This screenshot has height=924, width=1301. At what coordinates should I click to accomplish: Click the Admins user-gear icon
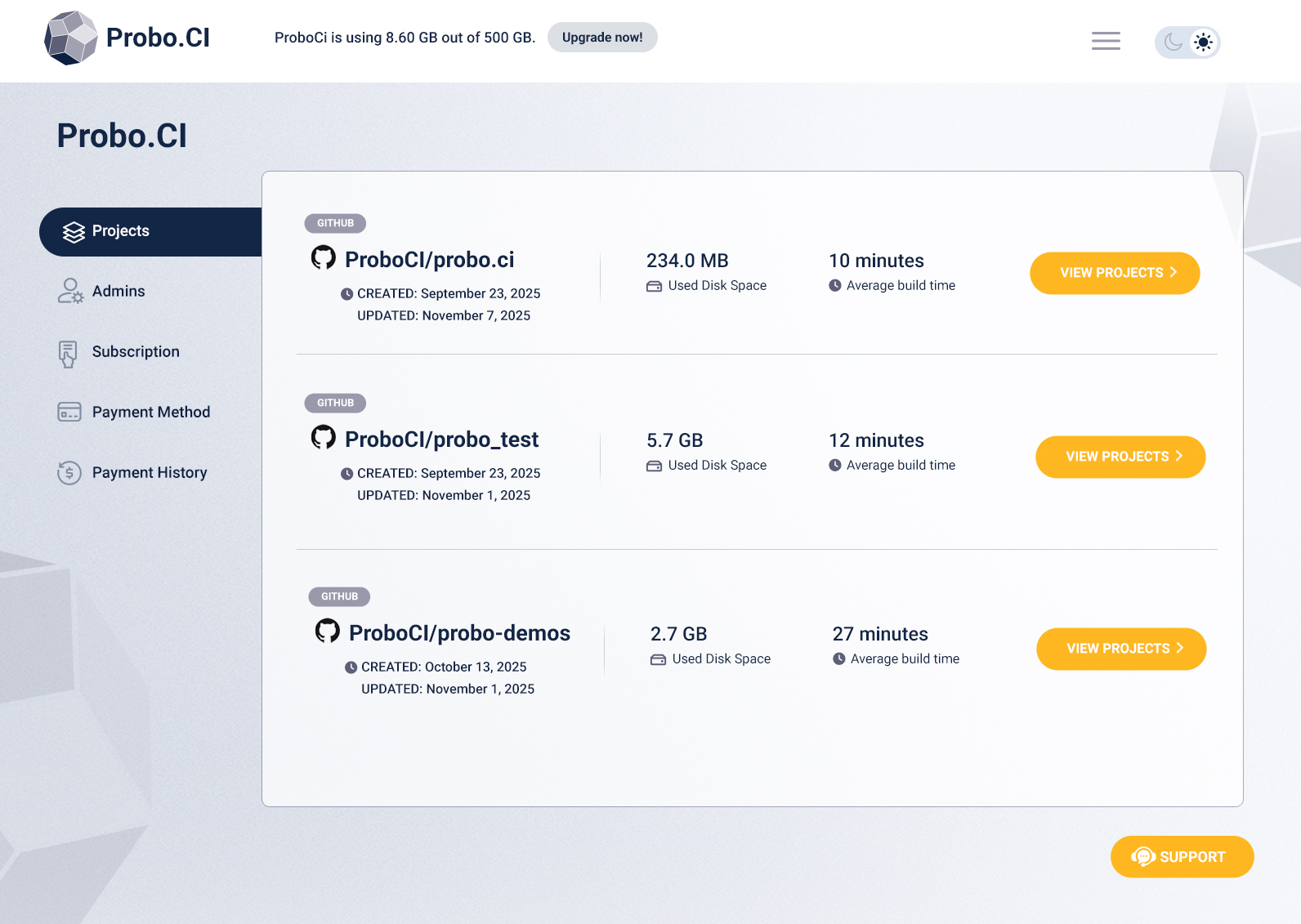coord(70,292)
